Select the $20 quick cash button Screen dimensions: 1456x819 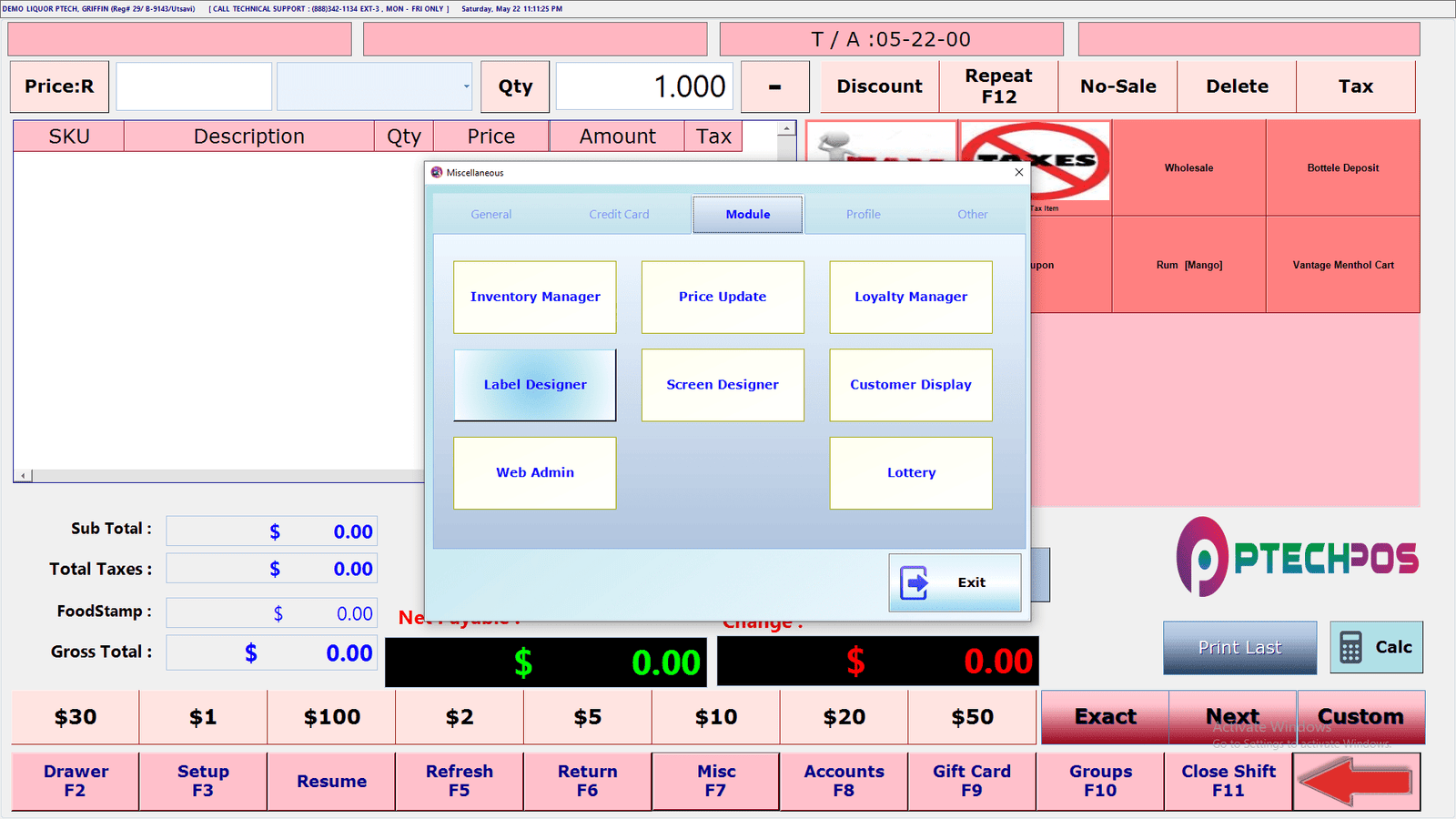pyautogui.click(x=844, y=717)
